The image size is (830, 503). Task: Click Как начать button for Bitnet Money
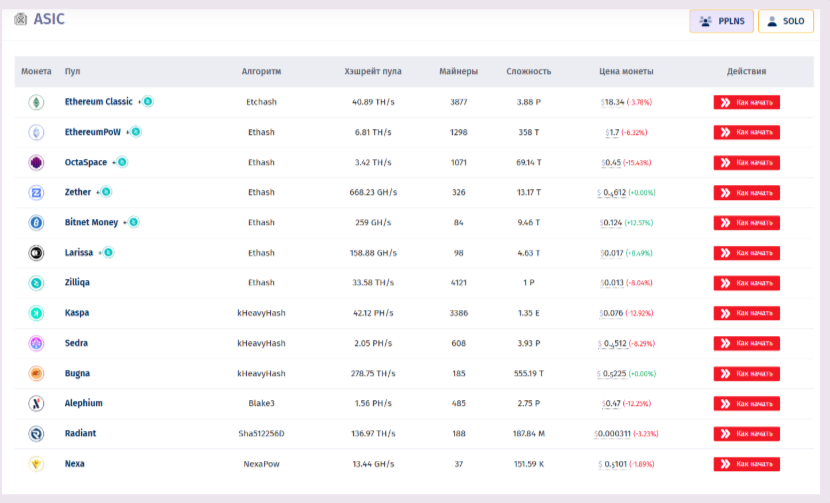point(746,223)
